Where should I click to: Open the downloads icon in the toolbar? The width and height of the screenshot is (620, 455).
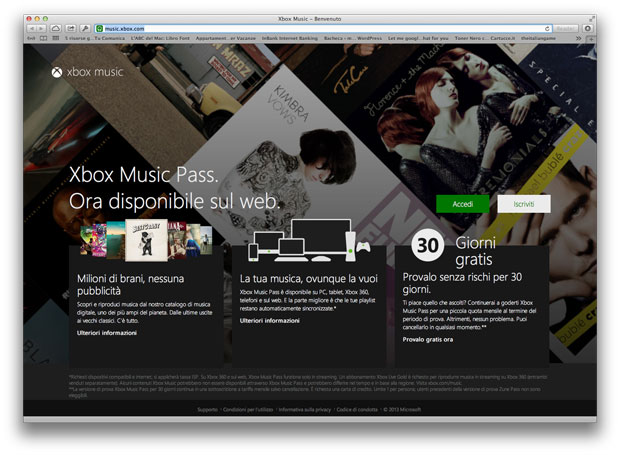(588, 28)
